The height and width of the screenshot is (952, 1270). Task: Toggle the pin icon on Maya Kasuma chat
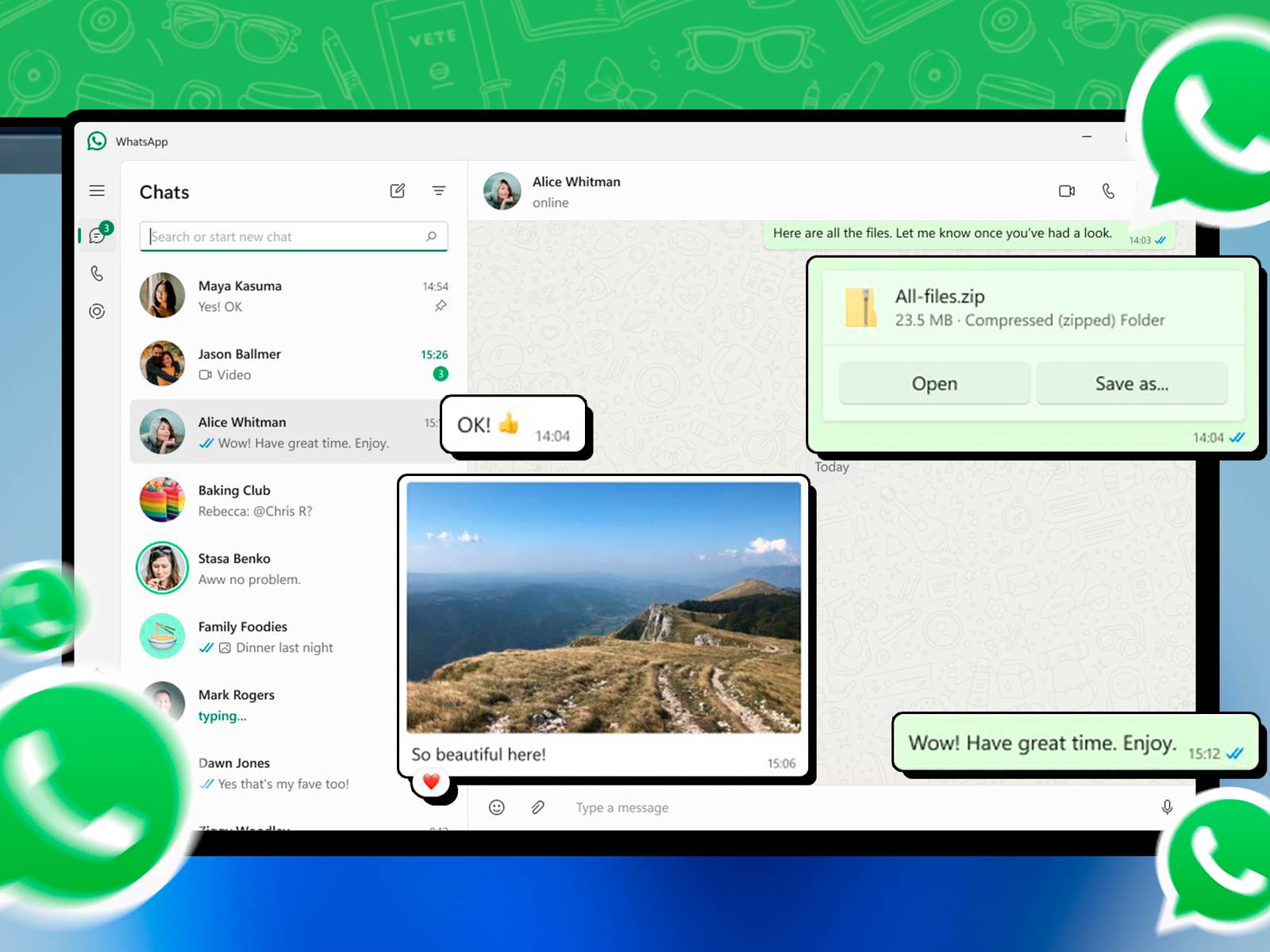coord(441,306)
